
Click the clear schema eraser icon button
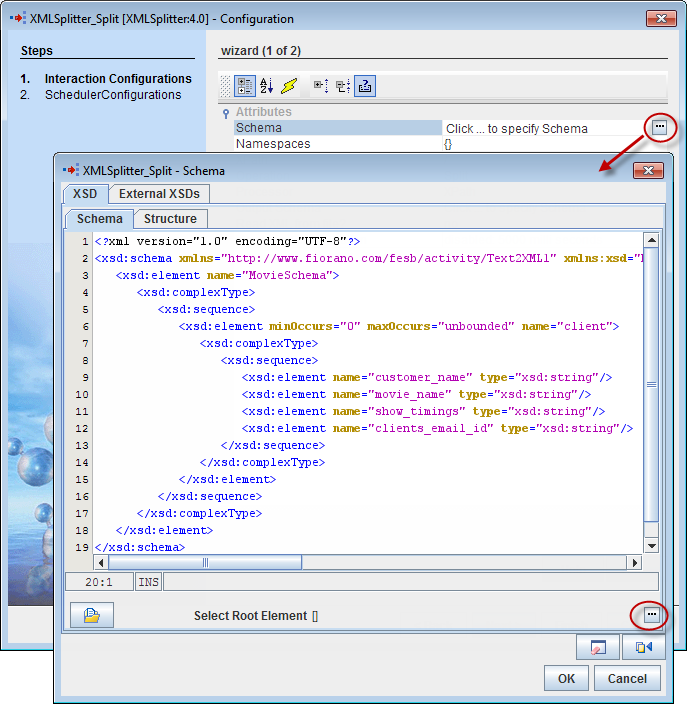598,647
